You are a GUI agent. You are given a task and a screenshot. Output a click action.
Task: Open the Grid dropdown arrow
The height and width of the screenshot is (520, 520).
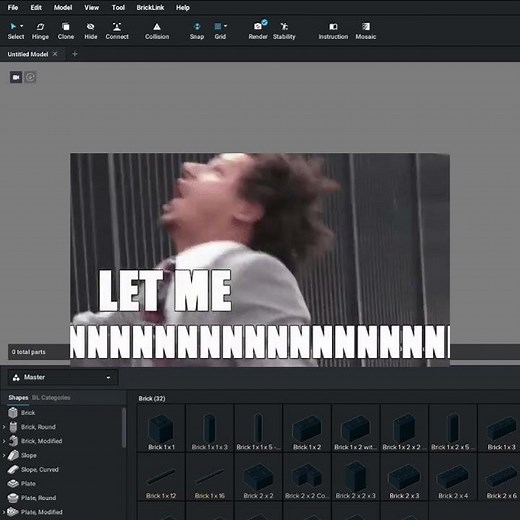226,26
